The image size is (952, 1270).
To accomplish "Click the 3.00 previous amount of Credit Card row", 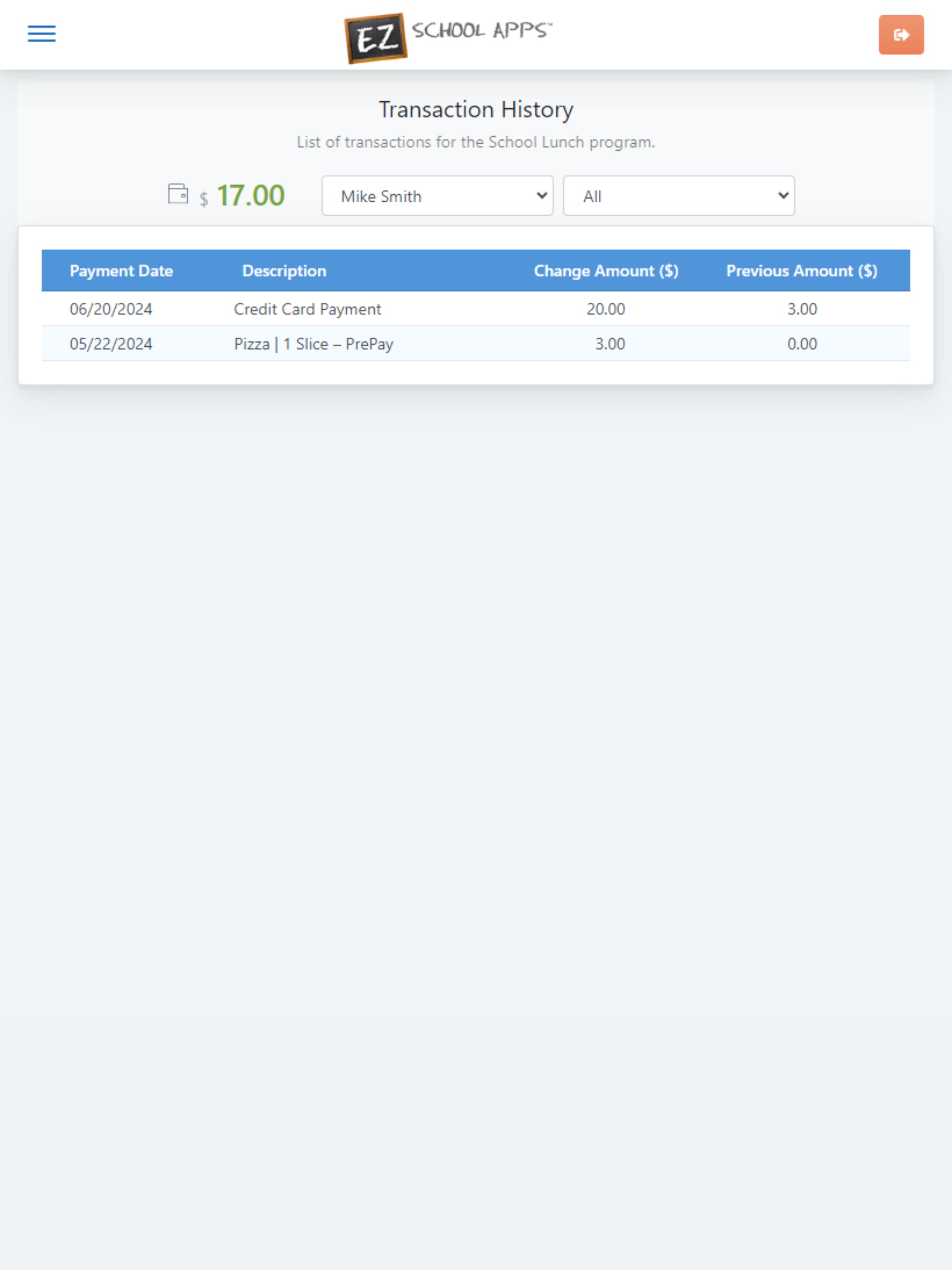I will coord(801,309).
